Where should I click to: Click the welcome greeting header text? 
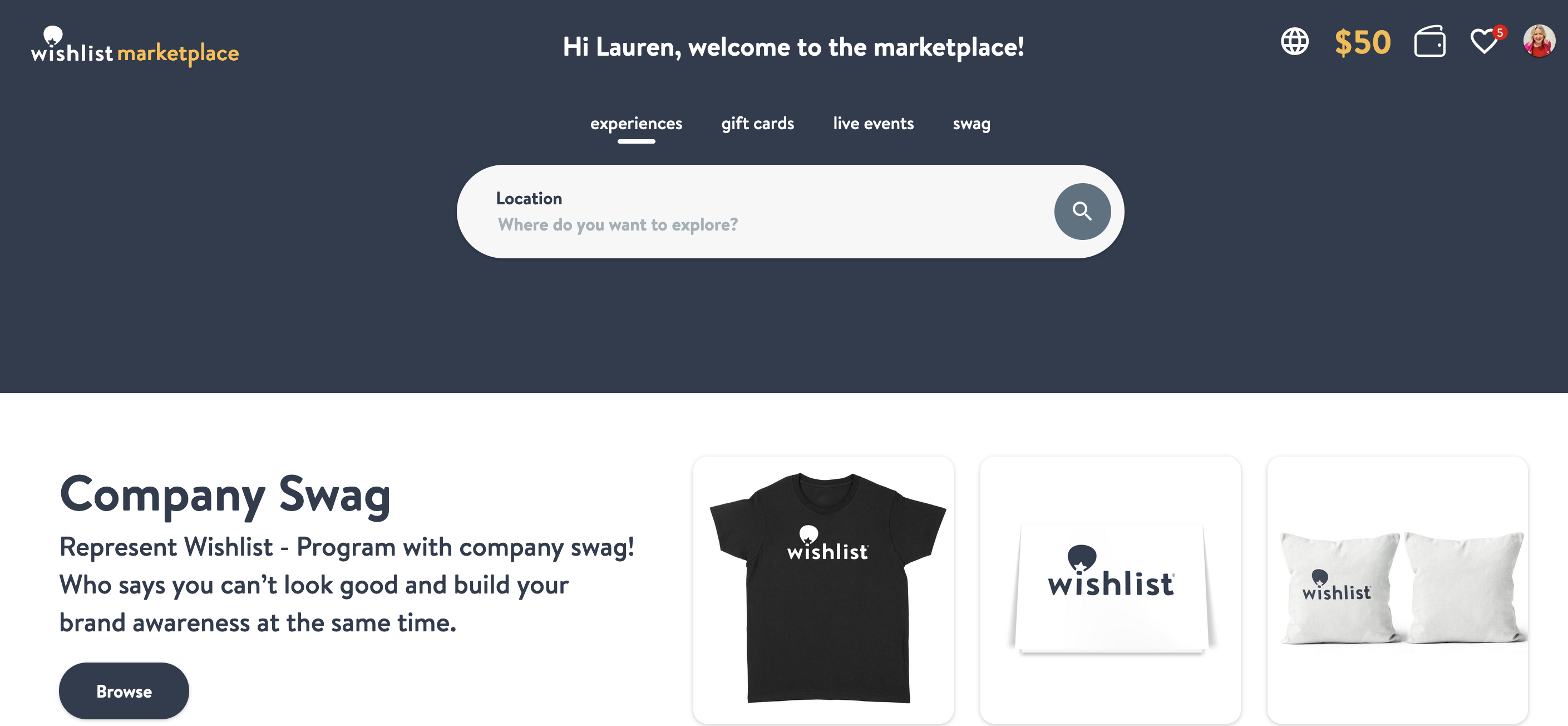[x=792, y=47]
